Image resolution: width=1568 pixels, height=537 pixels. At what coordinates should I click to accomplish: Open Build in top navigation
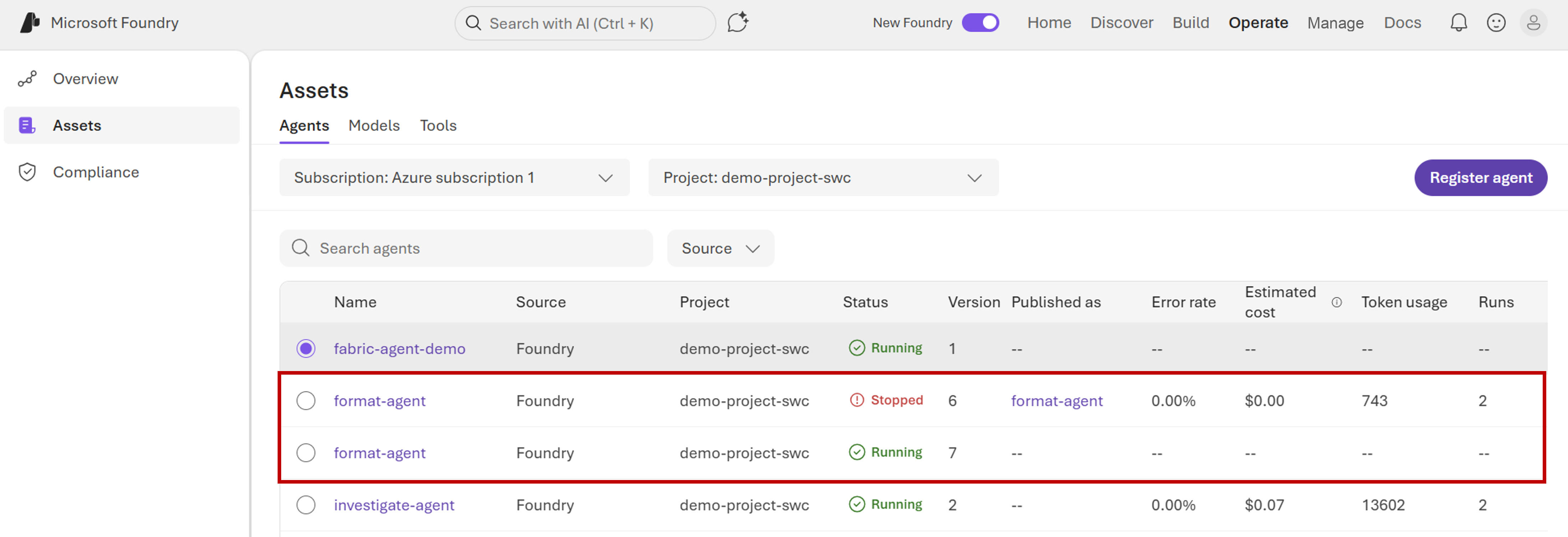click(1191, 22)
